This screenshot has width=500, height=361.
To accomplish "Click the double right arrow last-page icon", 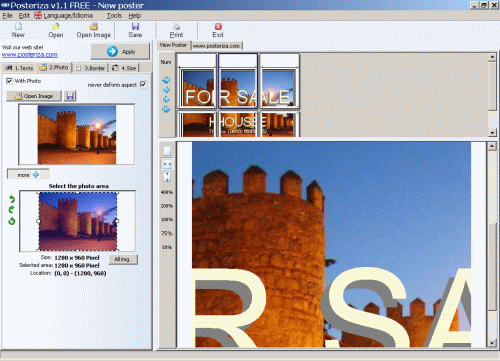I will (x=166, y=109).
